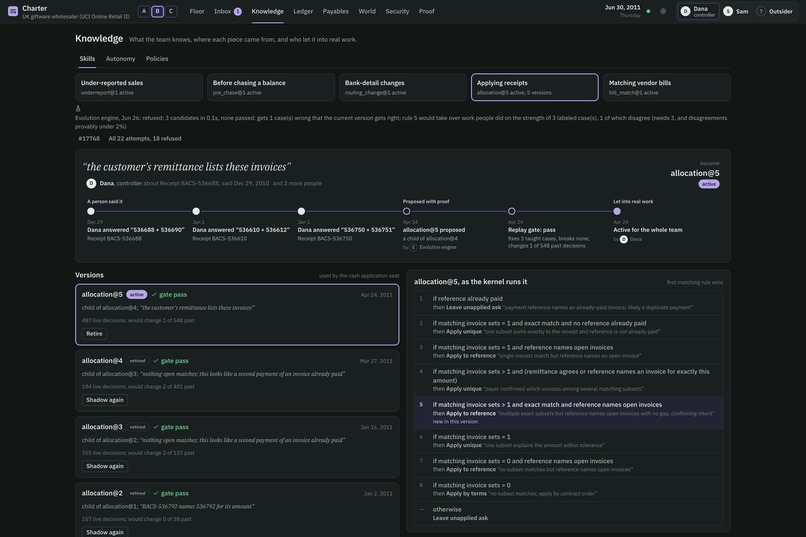The image size is (806, 537).
Task: Select kernel rule 8 Apply by terms
Action: pyautogui.click(x=569, y=489)
